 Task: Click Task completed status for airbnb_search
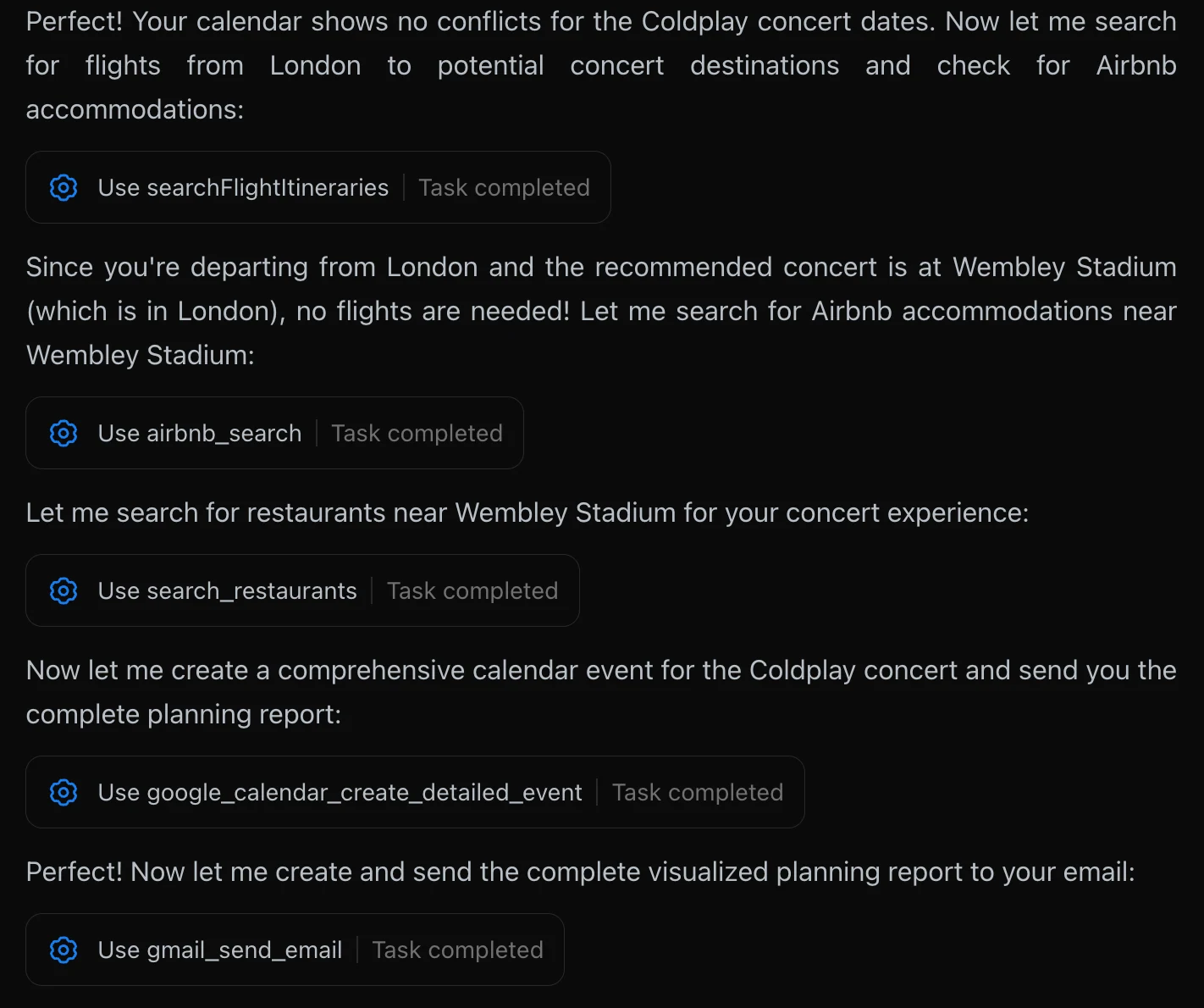coord(417,433)
